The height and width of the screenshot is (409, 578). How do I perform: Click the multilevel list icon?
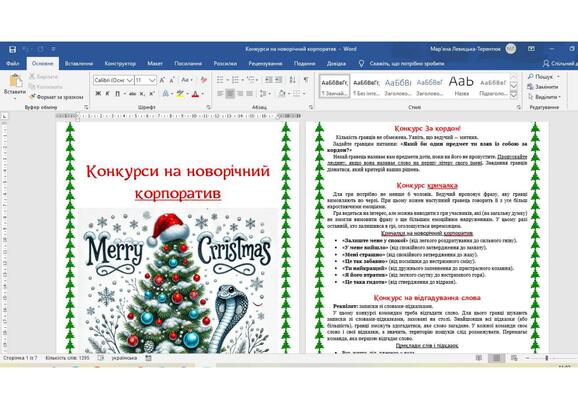click(x=251, y=80)
